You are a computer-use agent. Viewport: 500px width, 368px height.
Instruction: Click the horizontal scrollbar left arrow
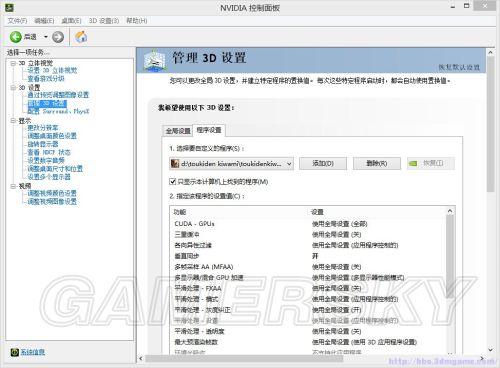pyautogui.click(x=141, y=359)
